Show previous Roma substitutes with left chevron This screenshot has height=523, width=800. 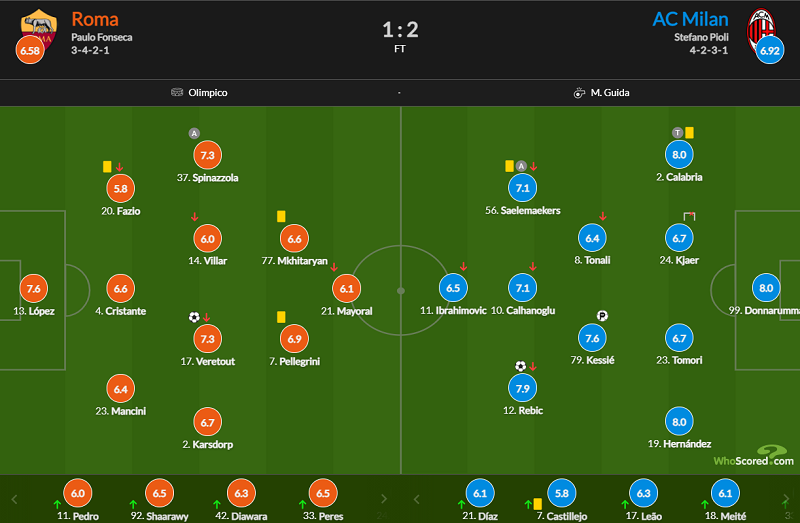[x=14, y=499]
